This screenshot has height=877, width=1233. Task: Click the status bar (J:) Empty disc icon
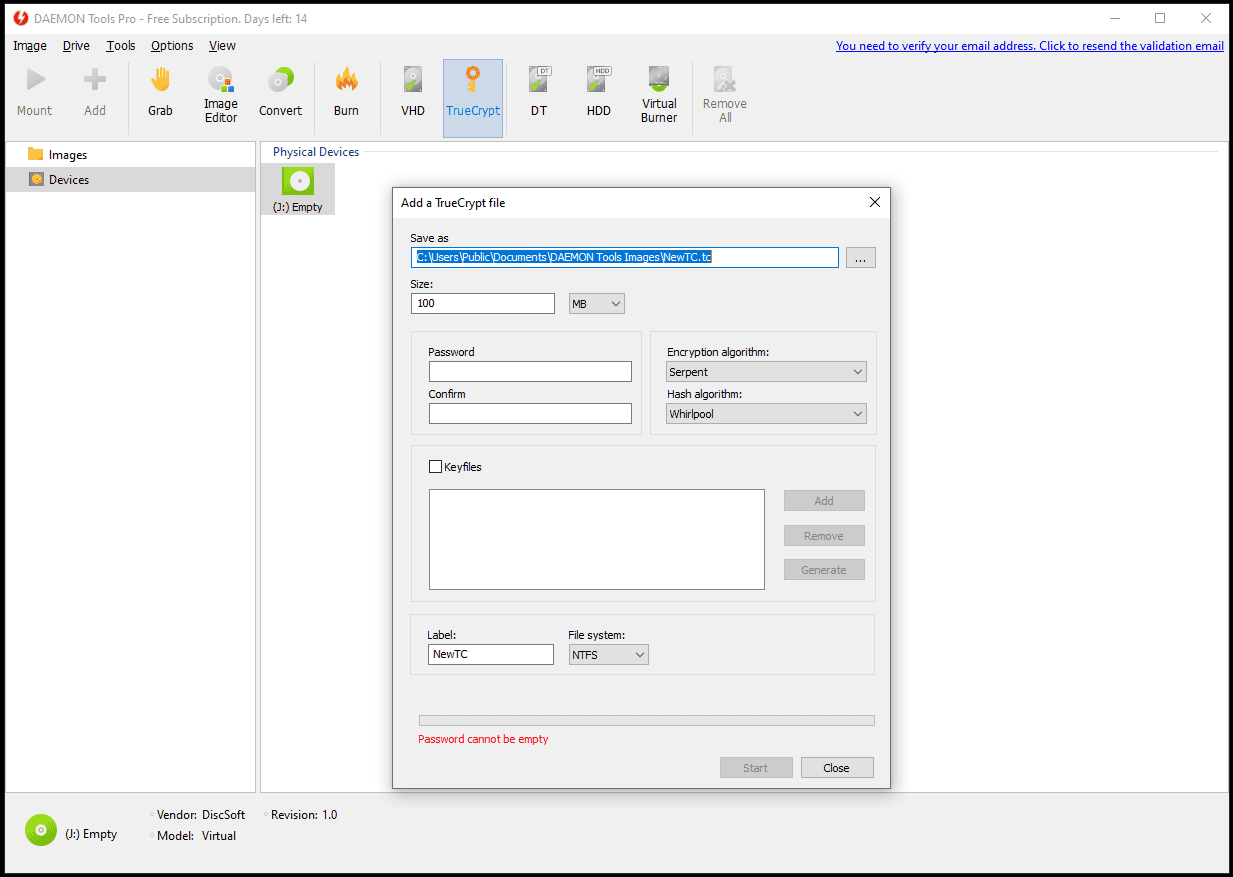click(x=41, y=830)
